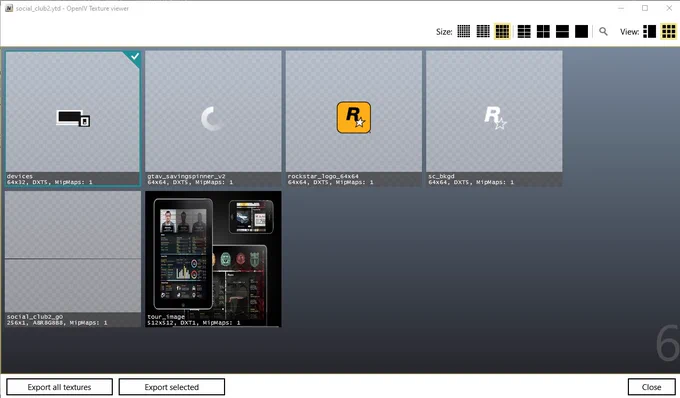Select the two-by-two grid size icon

pyautogui.click(x=543, y=31)
